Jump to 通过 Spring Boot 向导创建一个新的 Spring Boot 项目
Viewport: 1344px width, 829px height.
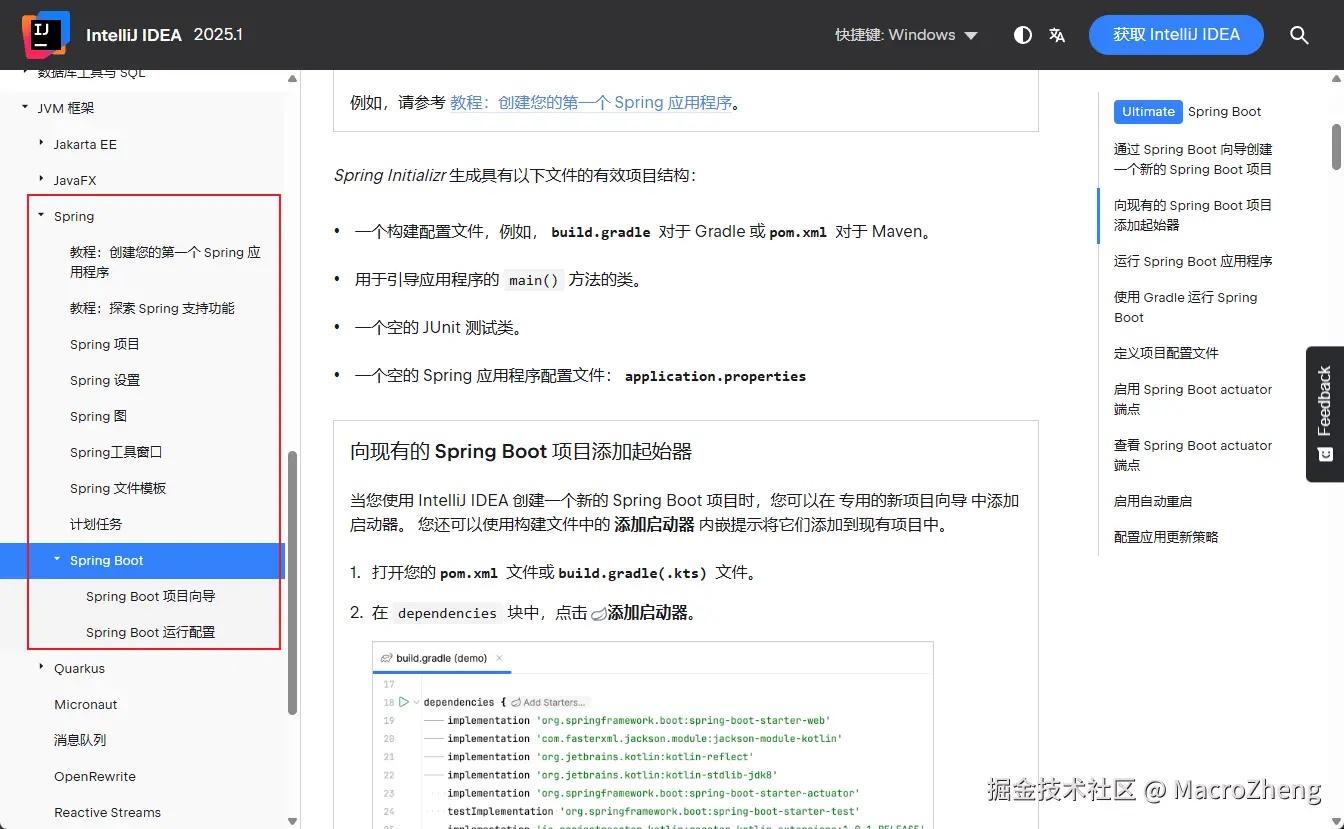1193,159
